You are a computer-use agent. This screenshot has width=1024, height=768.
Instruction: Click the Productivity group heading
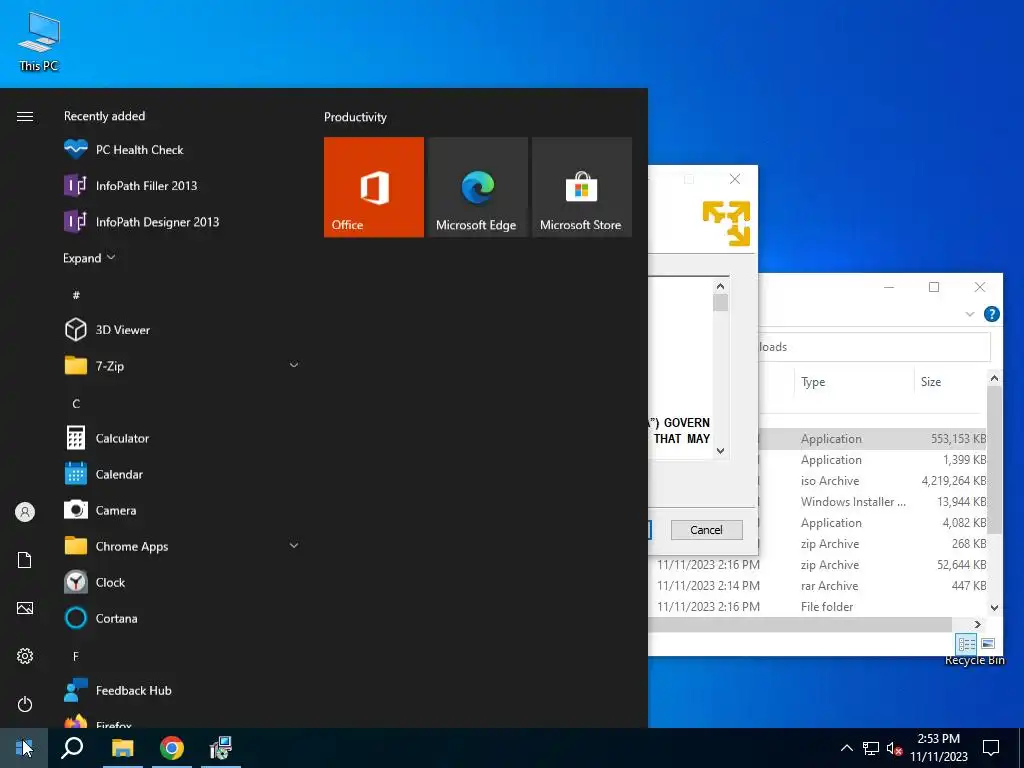(x=355, y=117)
